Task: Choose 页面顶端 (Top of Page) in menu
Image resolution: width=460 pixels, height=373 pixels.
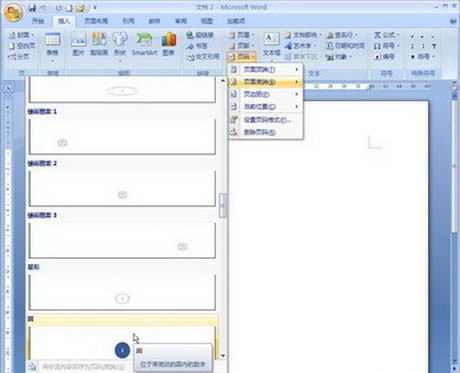Action: coord(265,69)
